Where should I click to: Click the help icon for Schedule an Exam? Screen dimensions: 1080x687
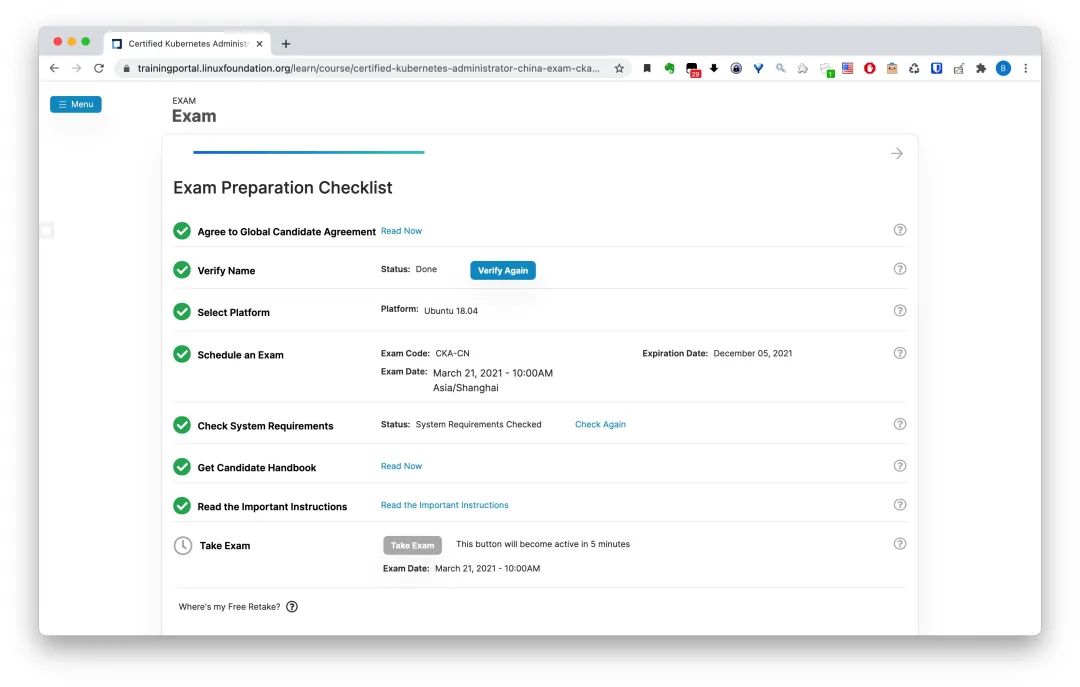click(899, 353)
